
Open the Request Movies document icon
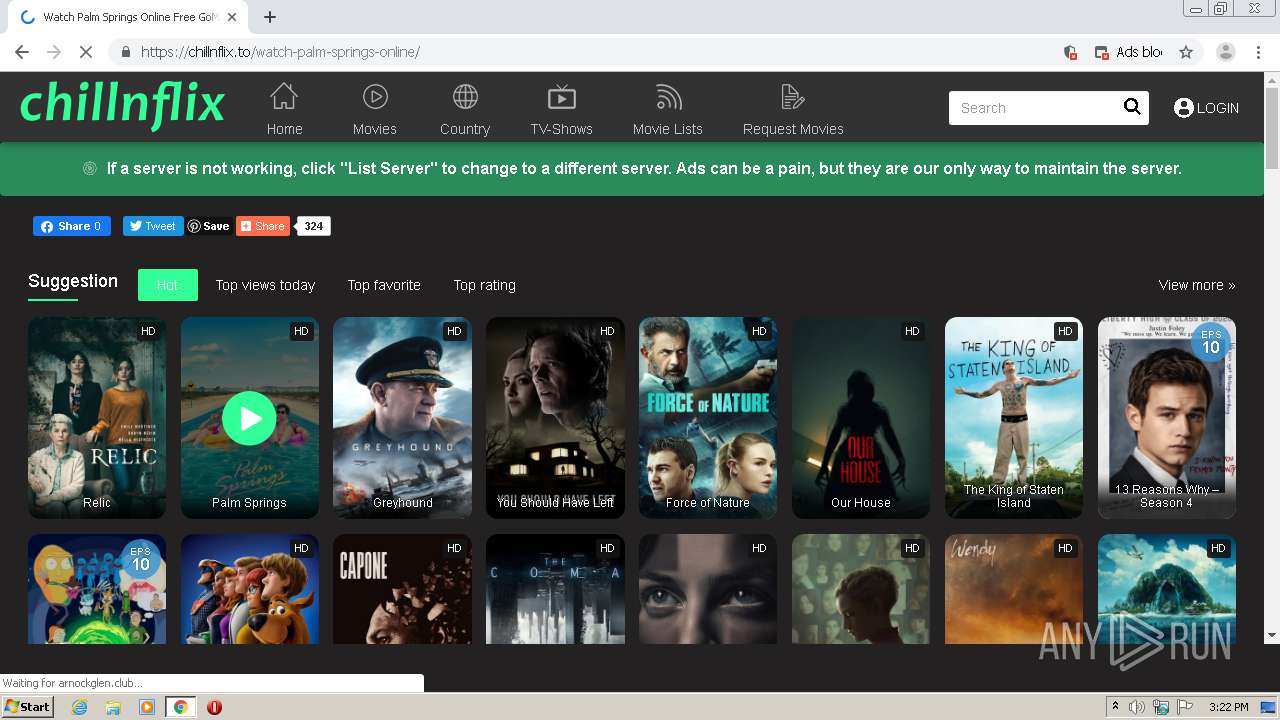click(x=793, y=97)
